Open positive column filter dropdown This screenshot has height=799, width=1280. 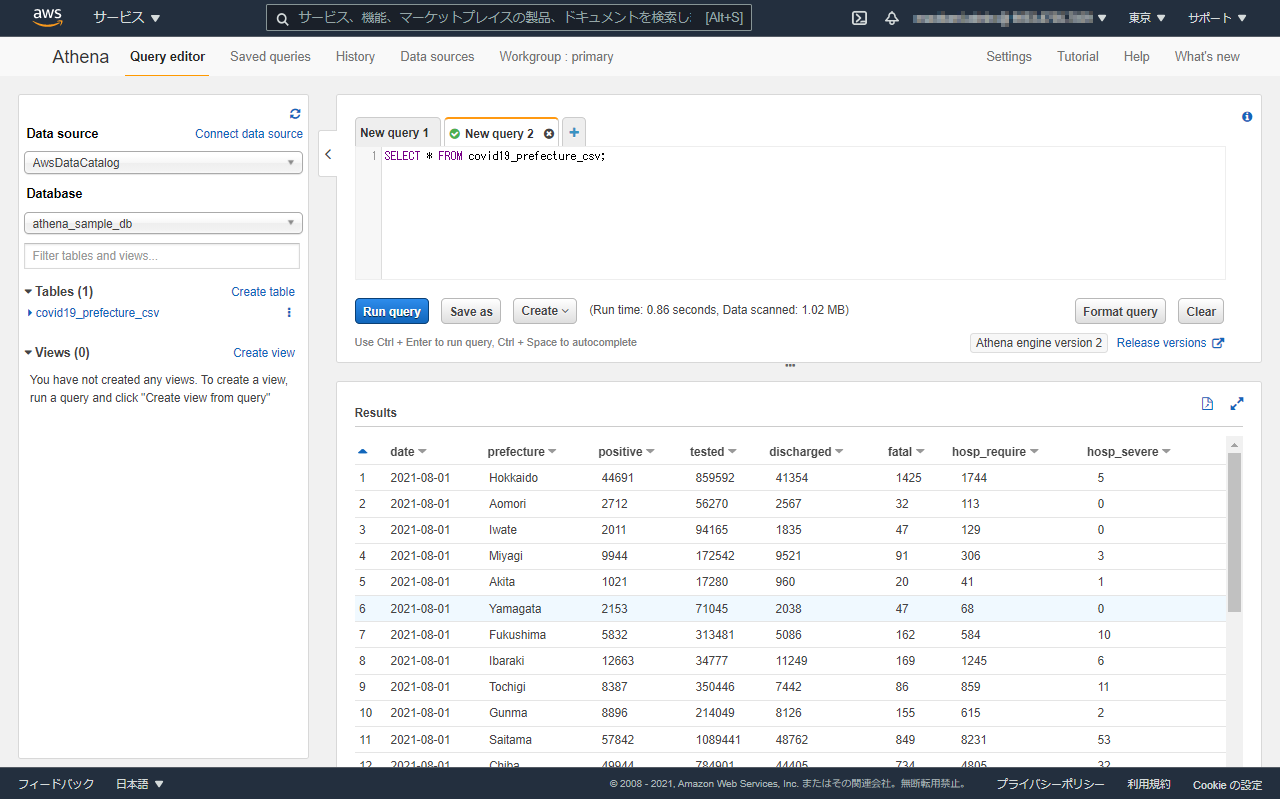pyautogui.click(x=650, y=452)
